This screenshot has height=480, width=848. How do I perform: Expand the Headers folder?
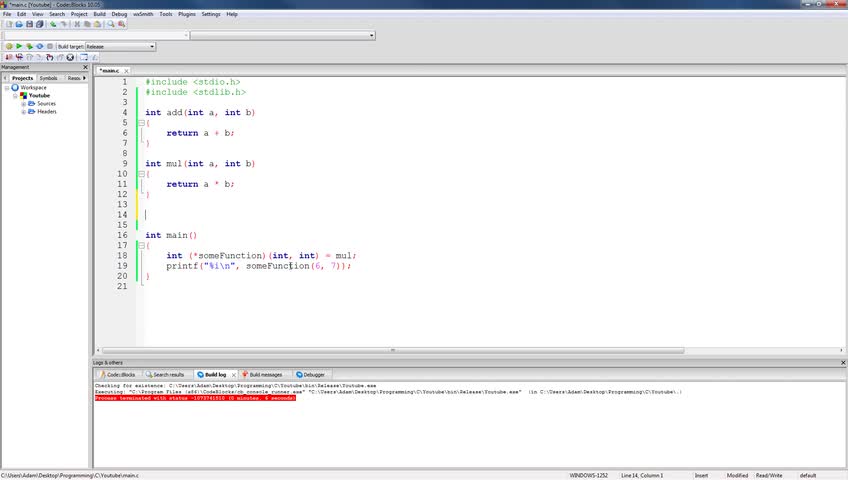(x=23, y=112)
